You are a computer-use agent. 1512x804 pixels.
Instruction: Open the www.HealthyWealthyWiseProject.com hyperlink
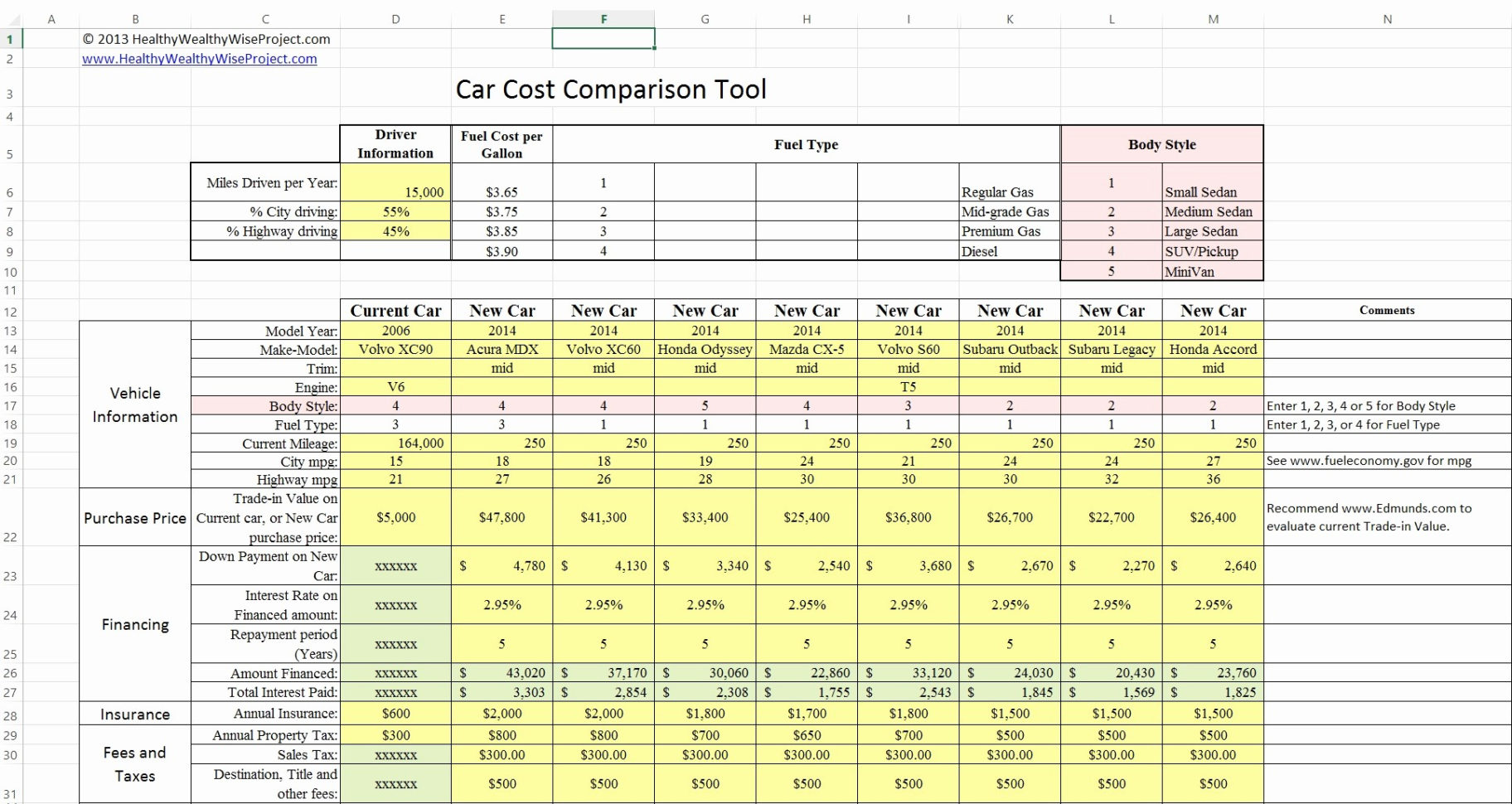(198, 58)
